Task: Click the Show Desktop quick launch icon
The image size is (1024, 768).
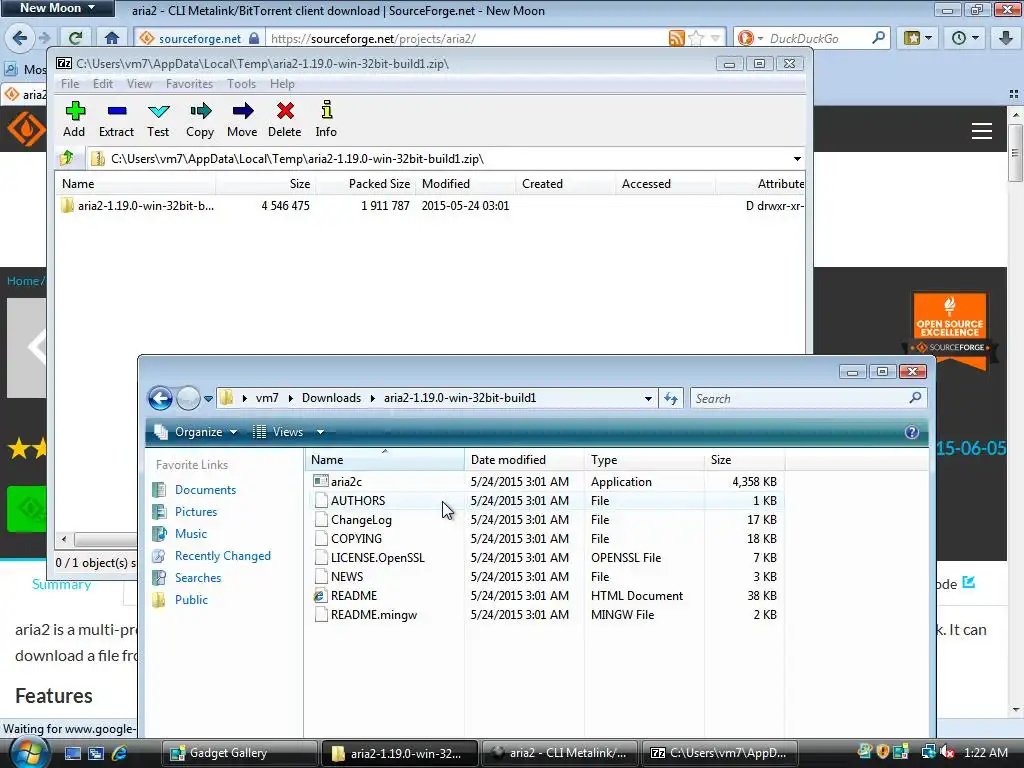Action: tap(72, 753)
